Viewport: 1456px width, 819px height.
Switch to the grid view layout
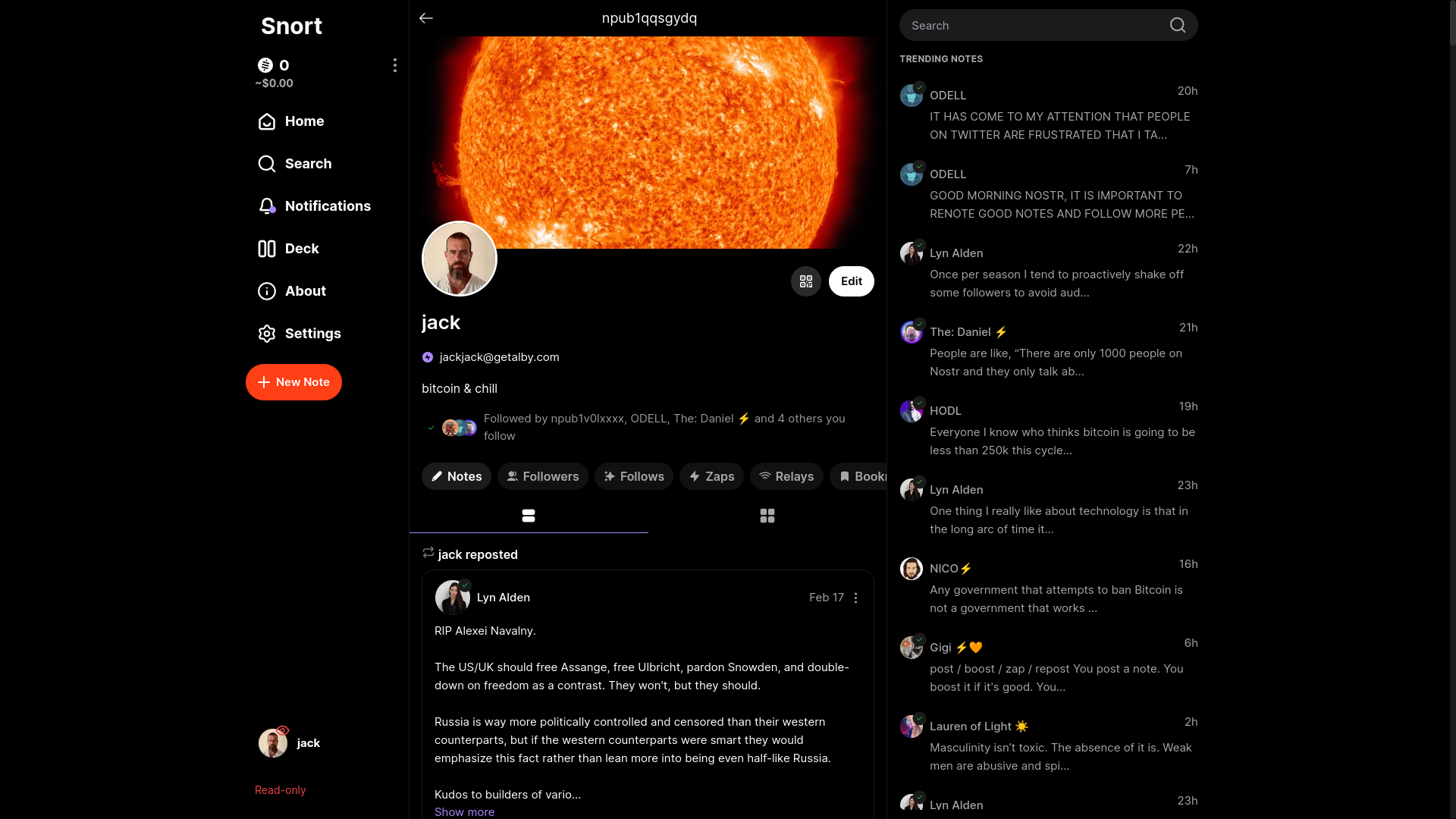(767, 516)
